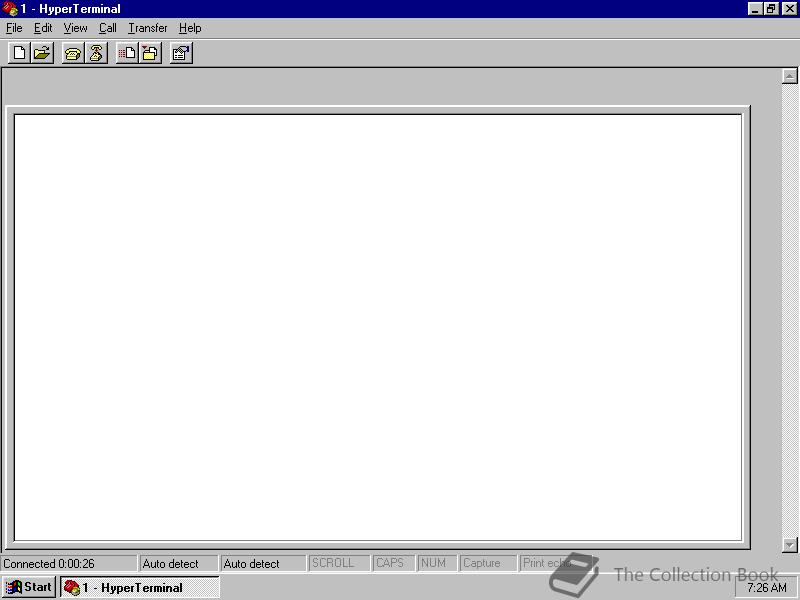Click the scrollbar up arrow

[789, 76]
